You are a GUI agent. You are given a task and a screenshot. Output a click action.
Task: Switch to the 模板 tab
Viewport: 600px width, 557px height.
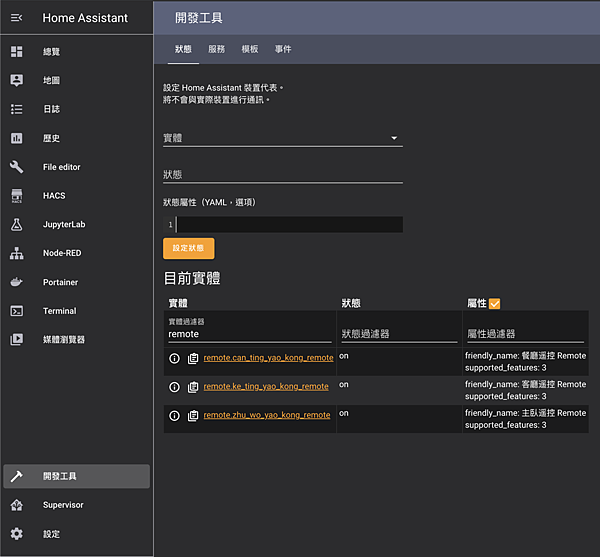click(250, 49)
